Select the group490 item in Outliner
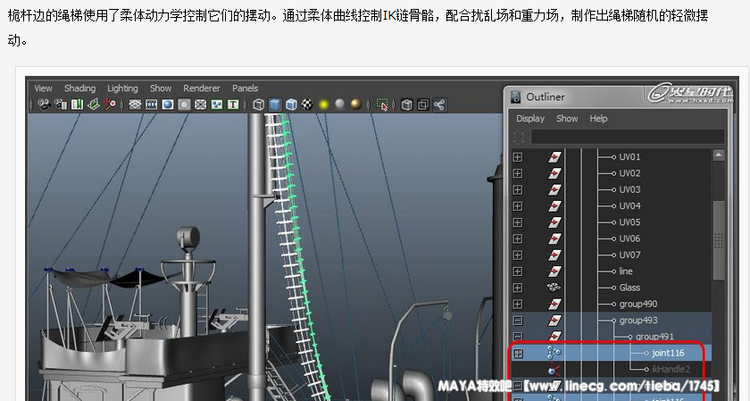Viewport: 750px width, 401px height. 638,304
